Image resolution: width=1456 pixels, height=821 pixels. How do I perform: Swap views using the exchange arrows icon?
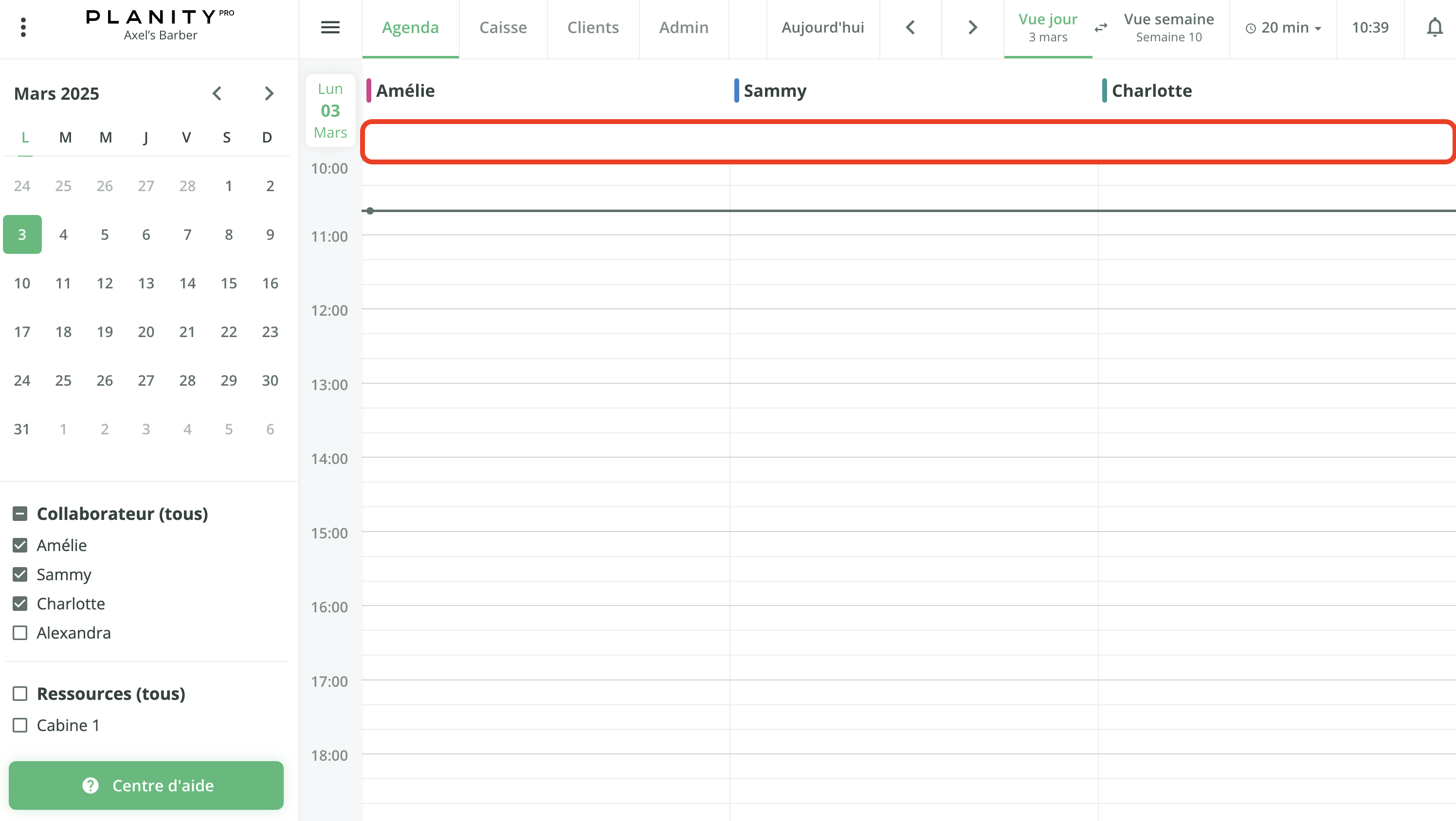[x=1101, y=27]
